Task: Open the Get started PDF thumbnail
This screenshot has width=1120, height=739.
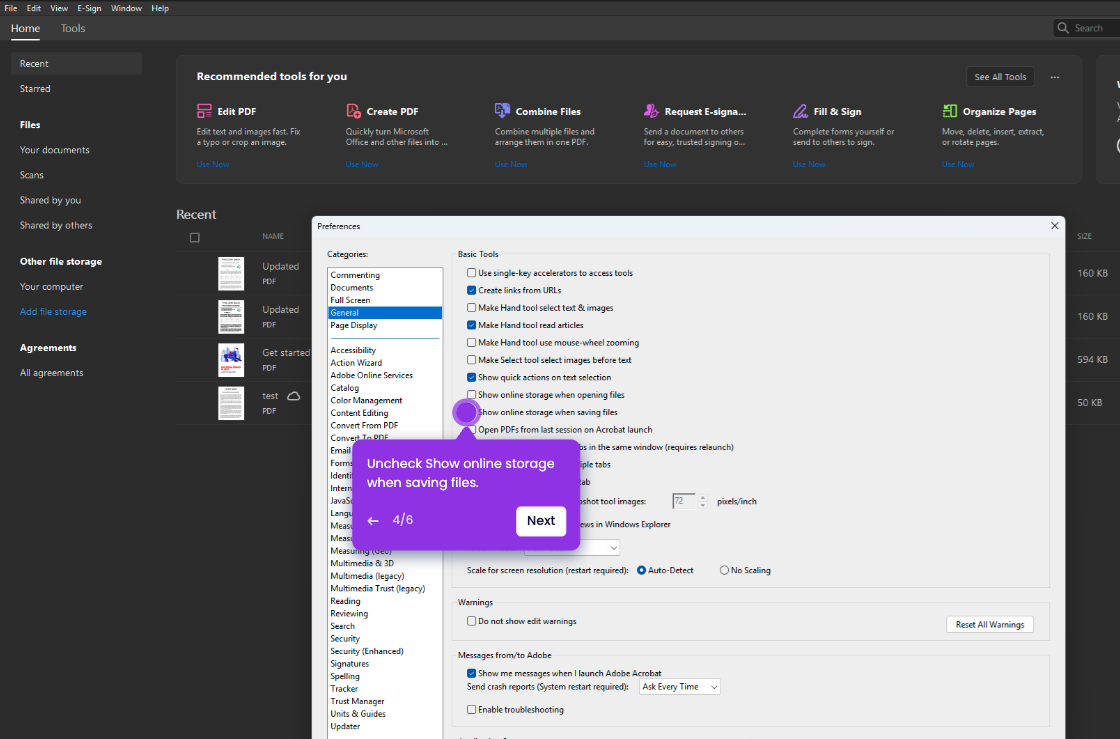Action: (x=231, y=360)
